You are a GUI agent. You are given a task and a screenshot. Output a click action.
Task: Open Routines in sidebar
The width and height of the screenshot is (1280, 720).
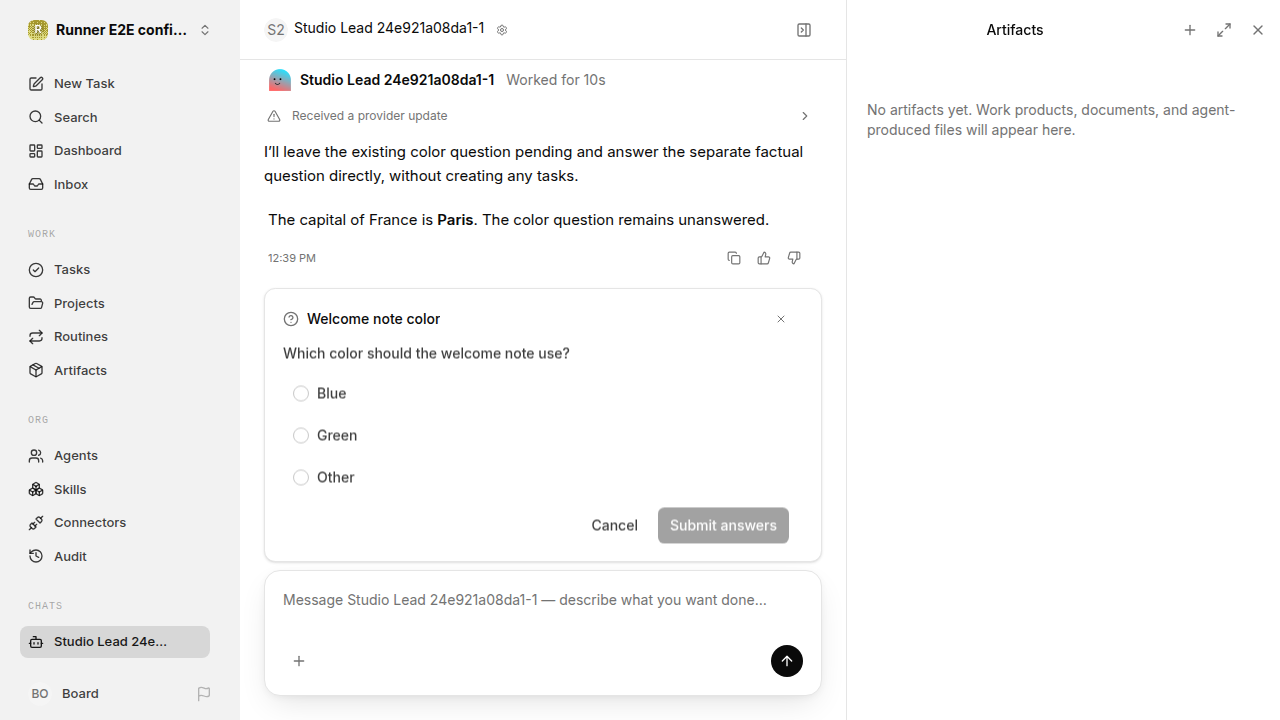coord(115,337)
